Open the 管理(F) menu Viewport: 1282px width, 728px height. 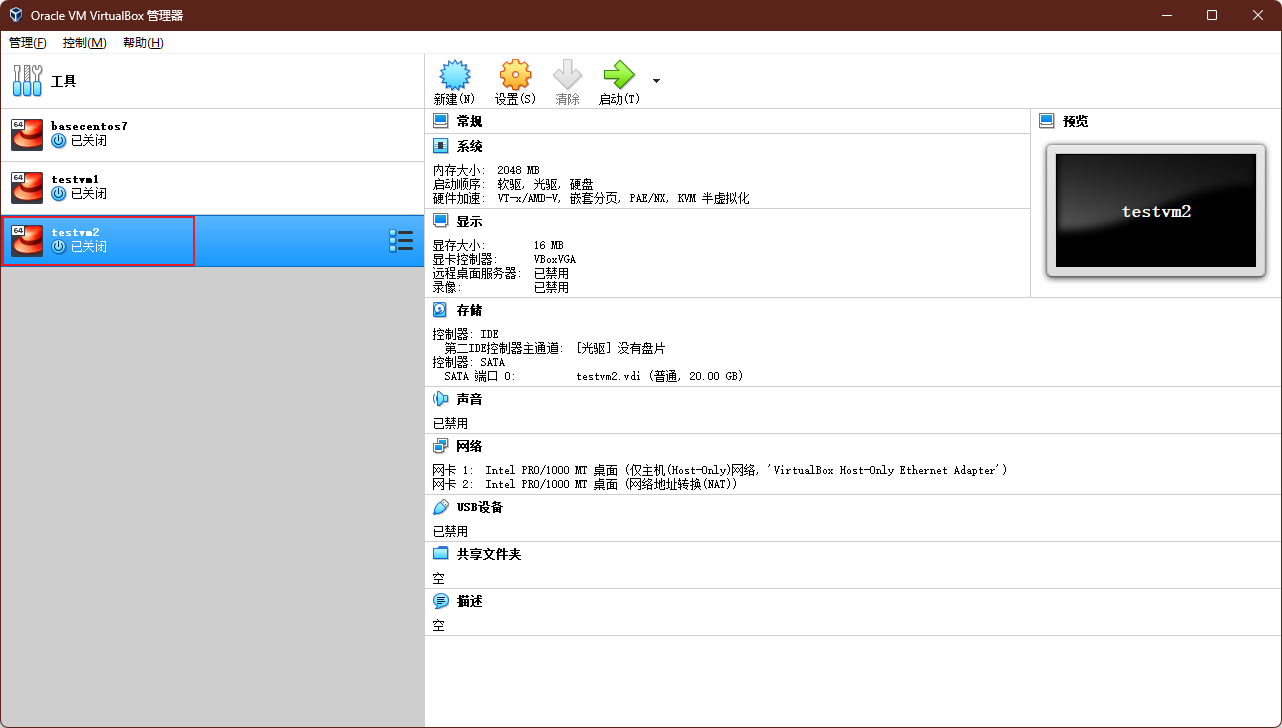click(x=27, y=43)
